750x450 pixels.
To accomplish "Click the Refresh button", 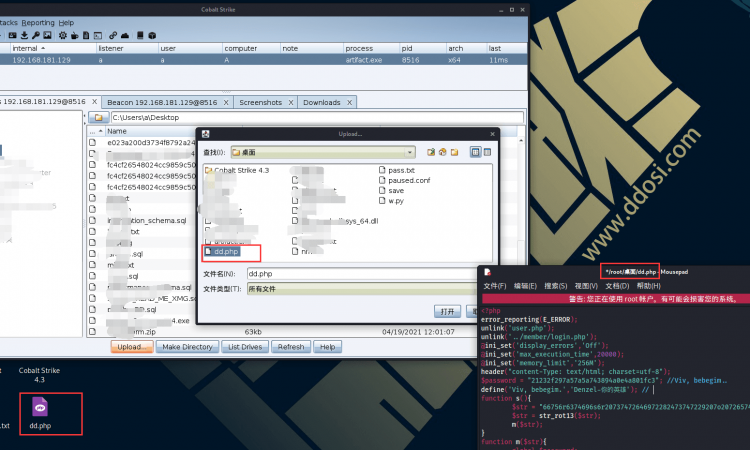I will pos(291,347).
